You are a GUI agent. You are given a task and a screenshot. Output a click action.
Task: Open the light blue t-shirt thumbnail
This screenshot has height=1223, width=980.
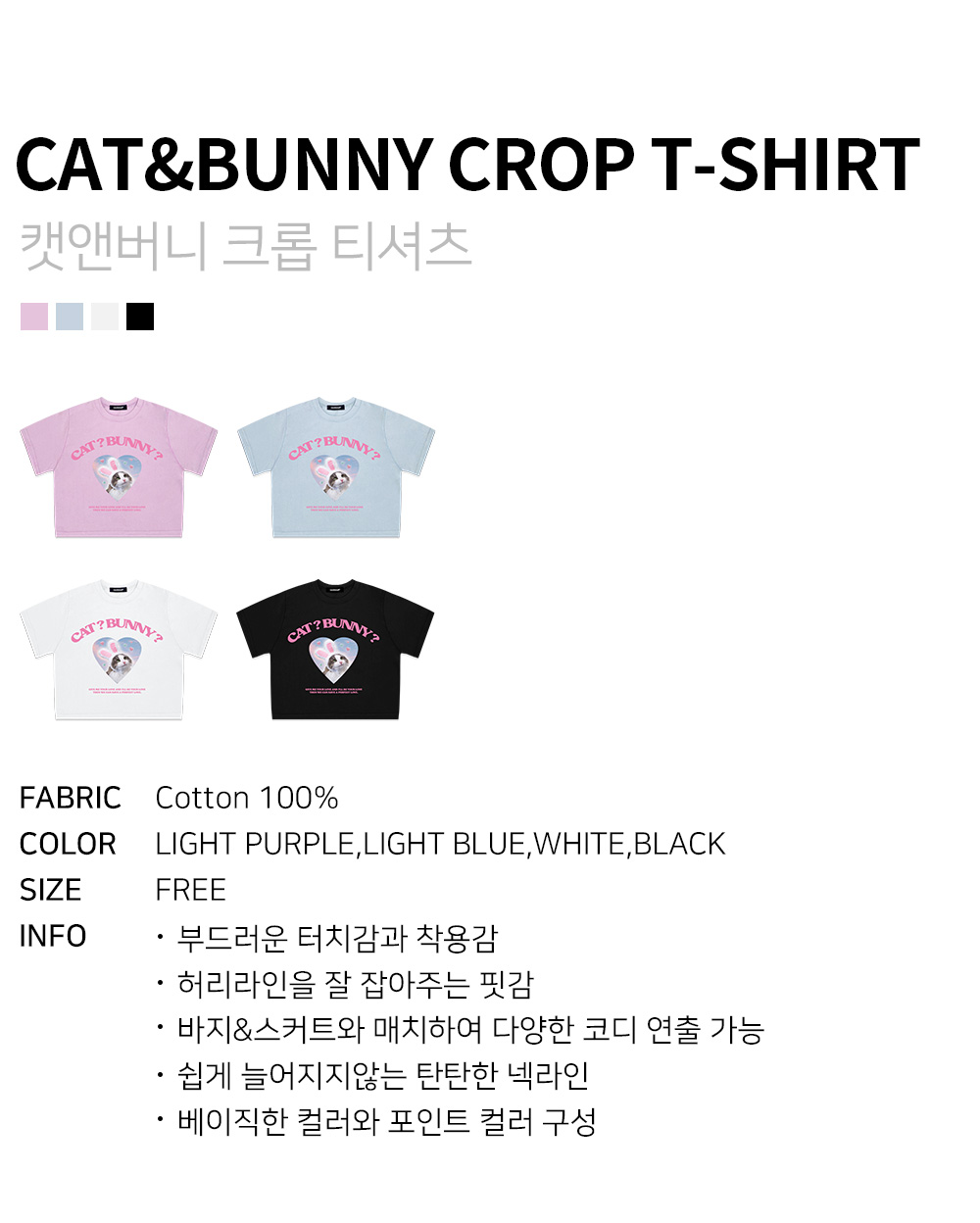336,467
